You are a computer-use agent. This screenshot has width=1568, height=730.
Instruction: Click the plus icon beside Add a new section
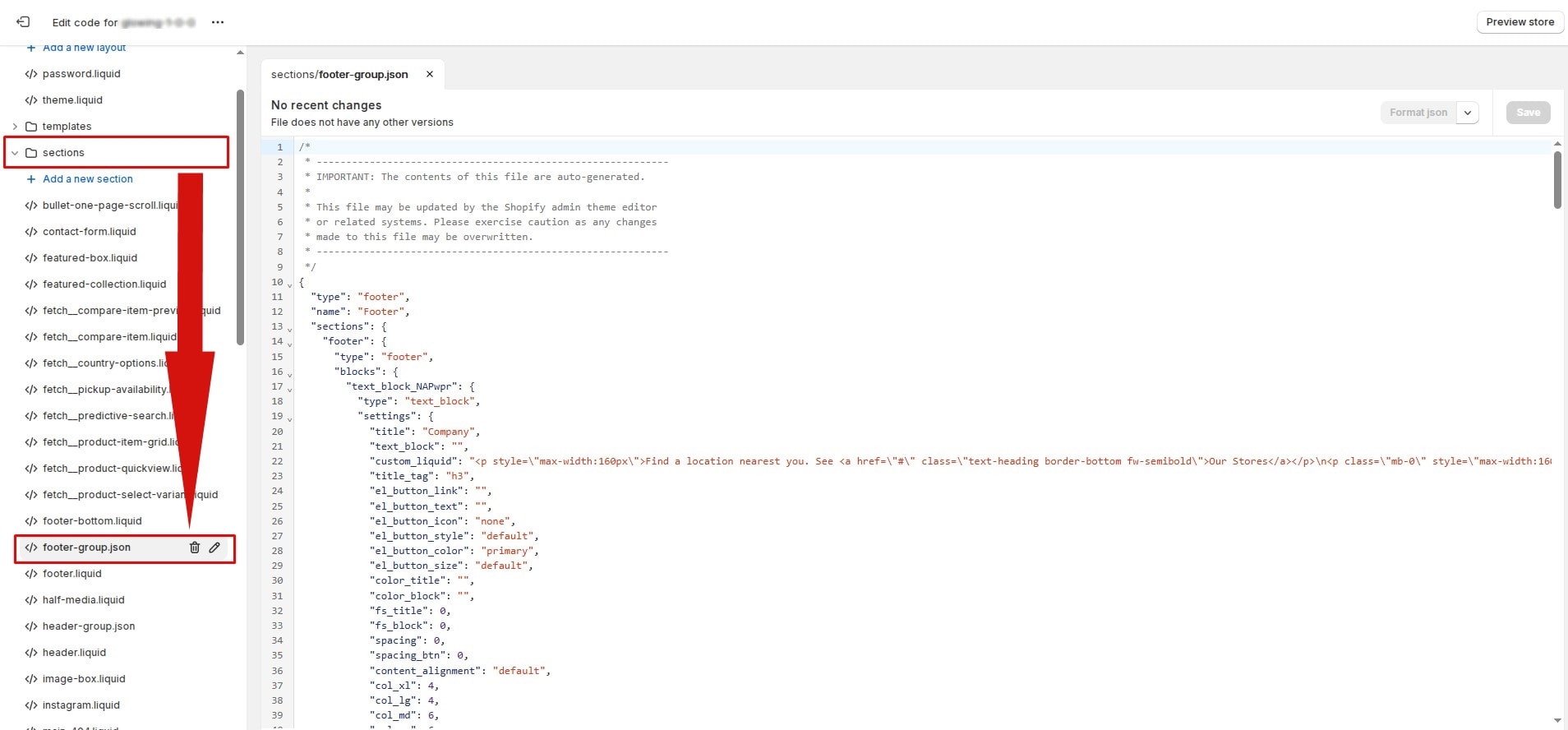pos(31,179)
